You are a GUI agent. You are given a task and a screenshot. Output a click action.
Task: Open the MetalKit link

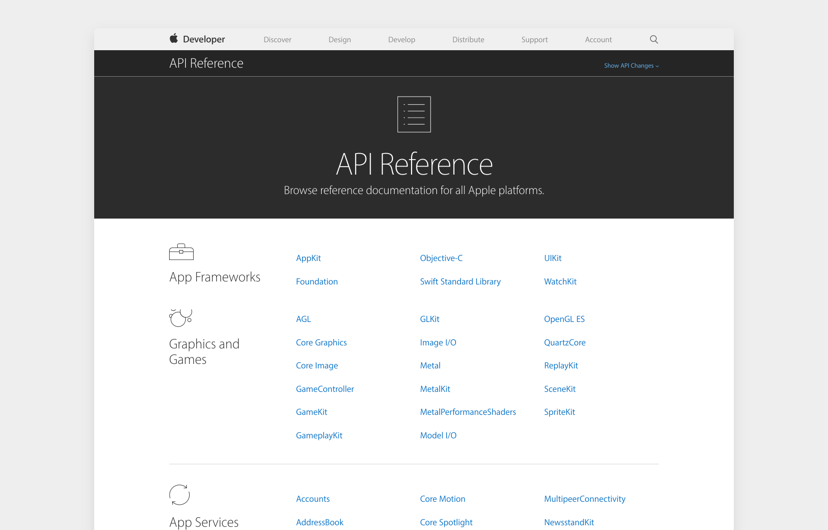[x=435, y=389]
